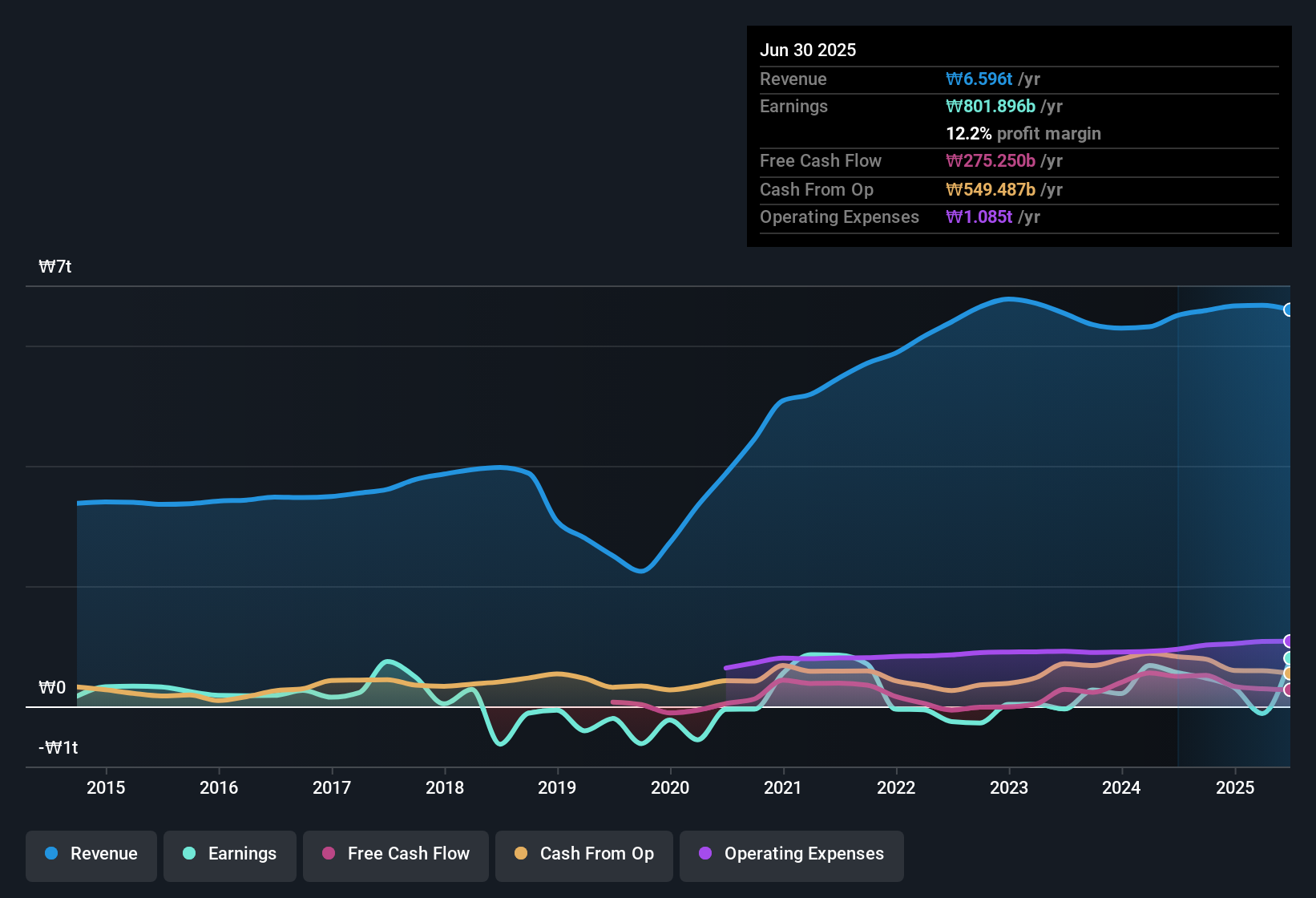
Task: Select the 2020 axis label
Action: click(671, 788)
